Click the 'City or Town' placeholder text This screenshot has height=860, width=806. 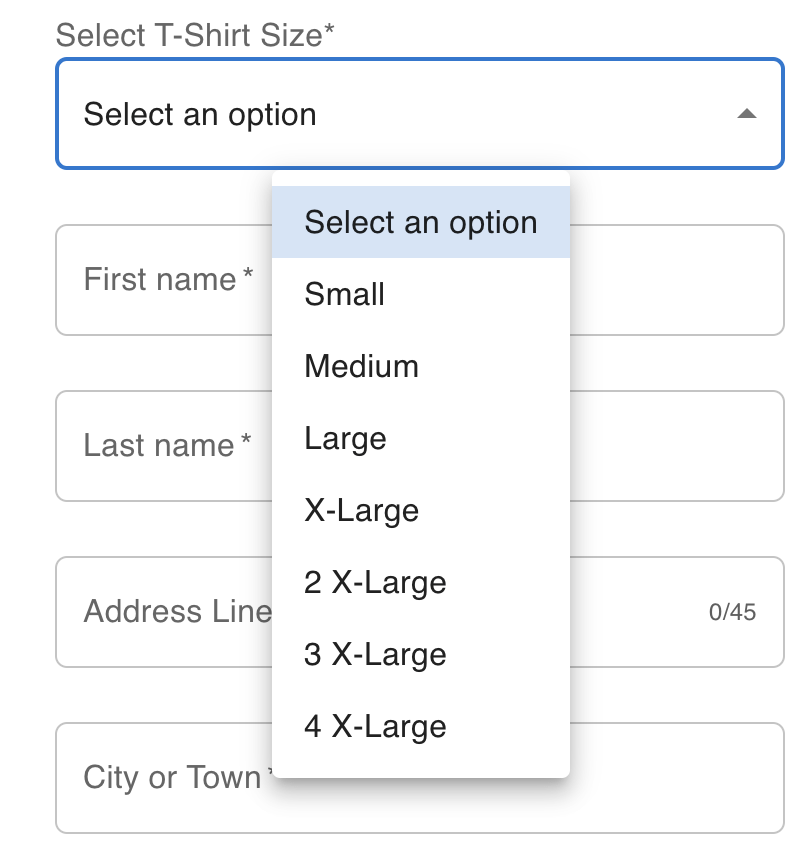(172, 777)
